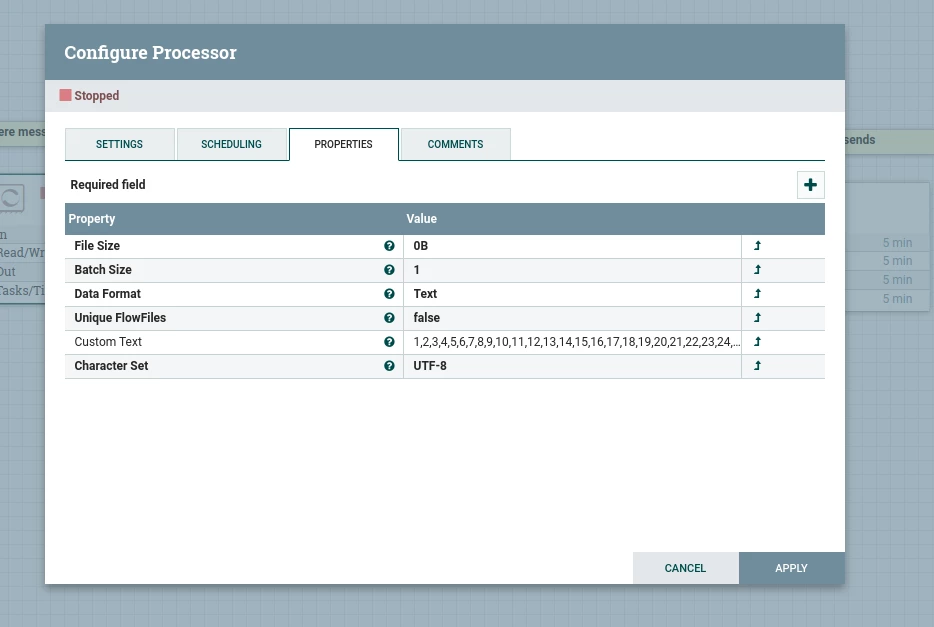The height and width of the screenshot is (627, 934).
Task: Click the arrow icon in Data Format row
Action: pos(757,294)
